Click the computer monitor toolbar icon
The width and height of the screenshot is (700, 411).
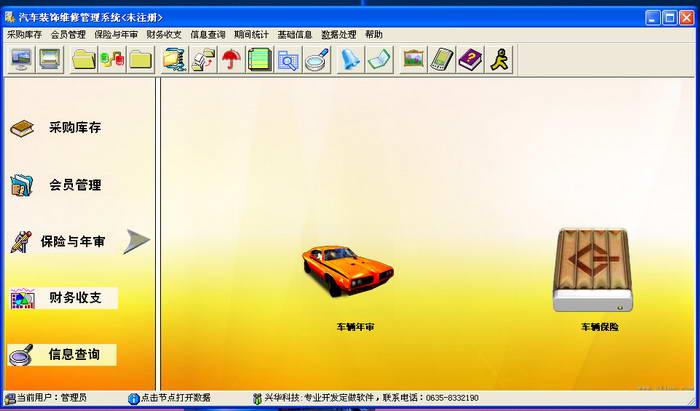[21, 59]
